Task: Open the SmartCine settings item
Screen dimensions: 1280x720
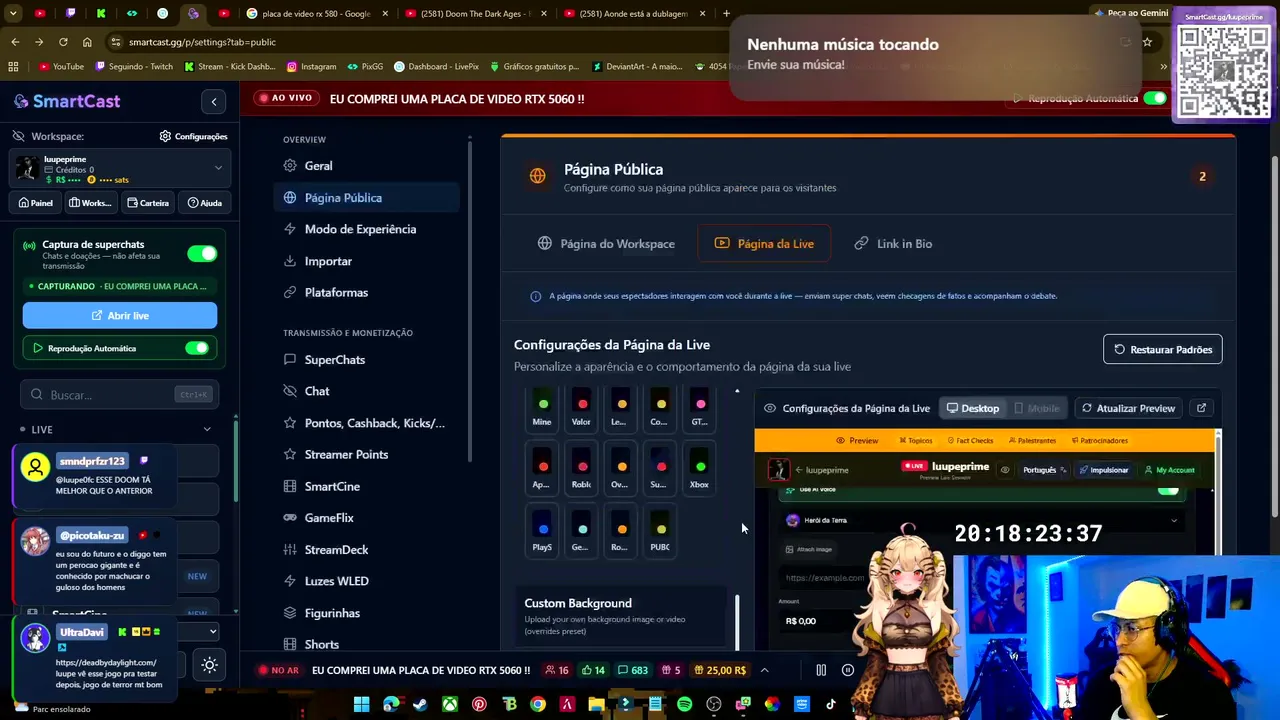Action: pos(366,486)
